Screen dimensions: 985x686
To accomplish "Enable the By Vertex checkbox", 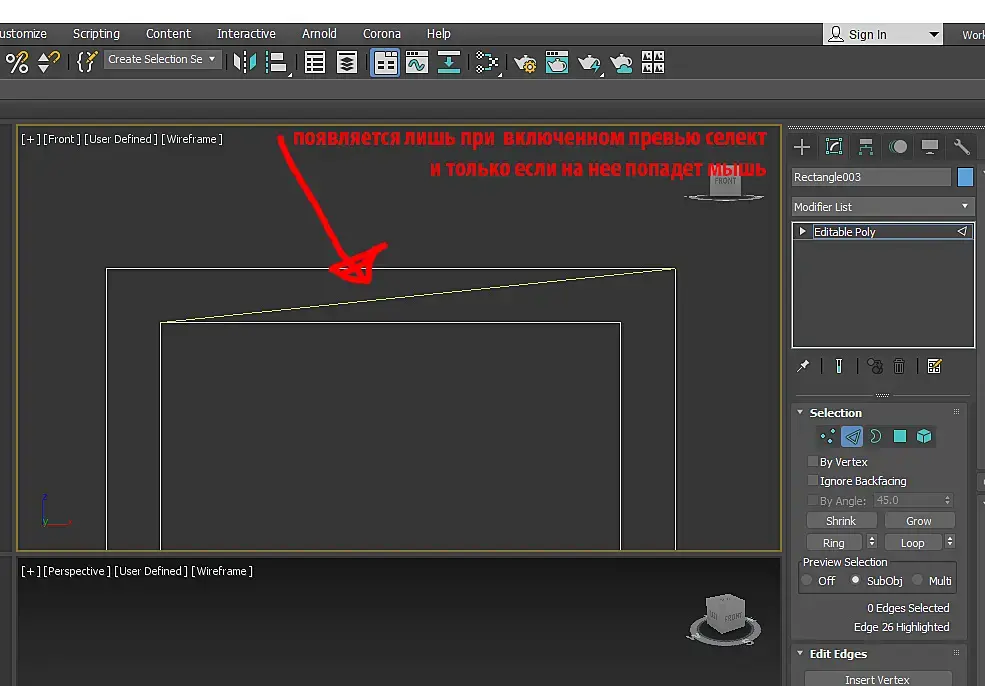I will click(813, 462).
